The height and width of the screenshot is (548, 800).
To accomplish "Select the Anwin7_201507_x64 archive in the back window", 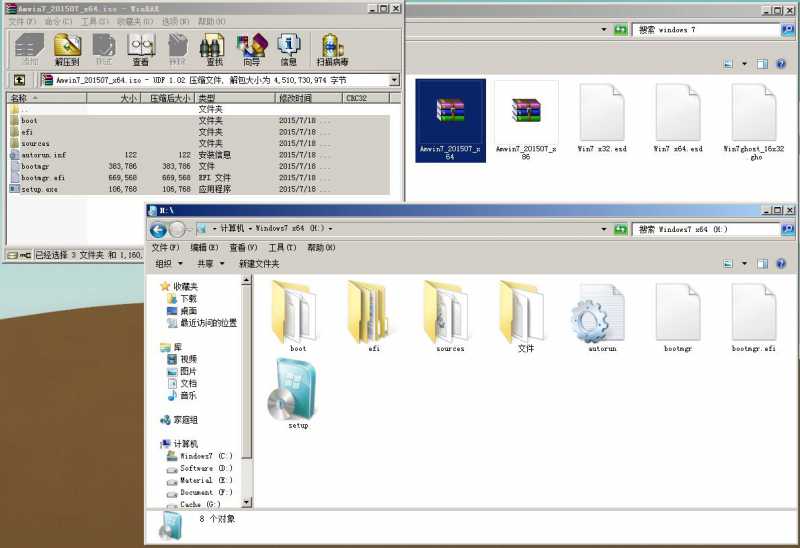I will pos(450,120).
